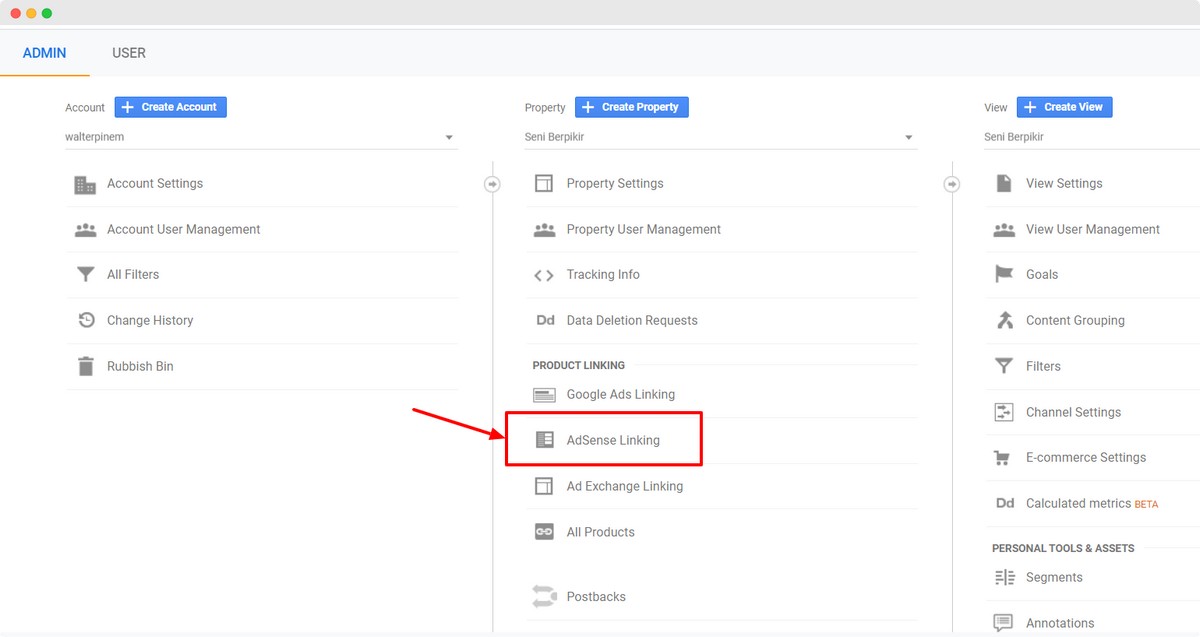Click the E-commerce Settings cart icon
Screen dimensions: 1200x637
coord(1002,458)
